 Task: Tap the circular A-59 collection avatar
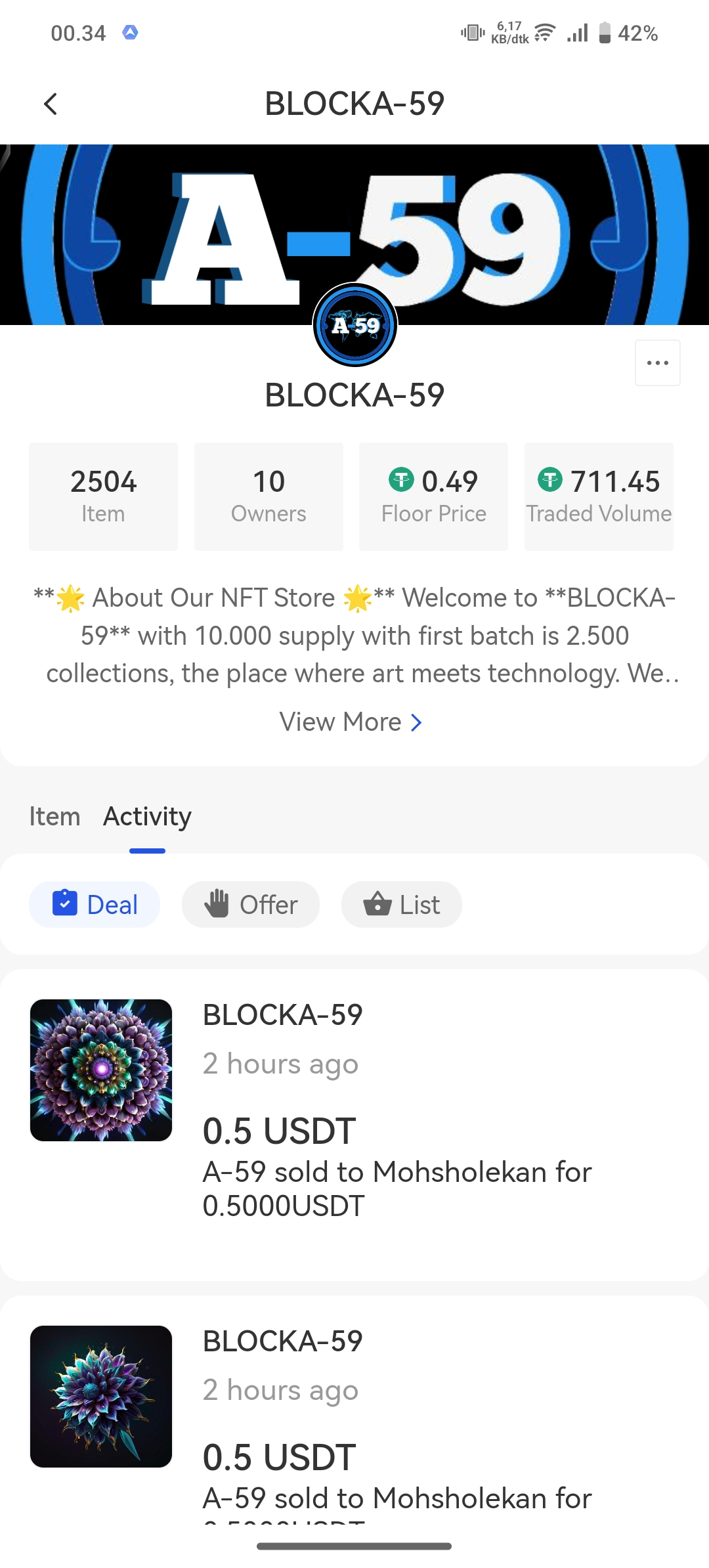pos(355,325)
